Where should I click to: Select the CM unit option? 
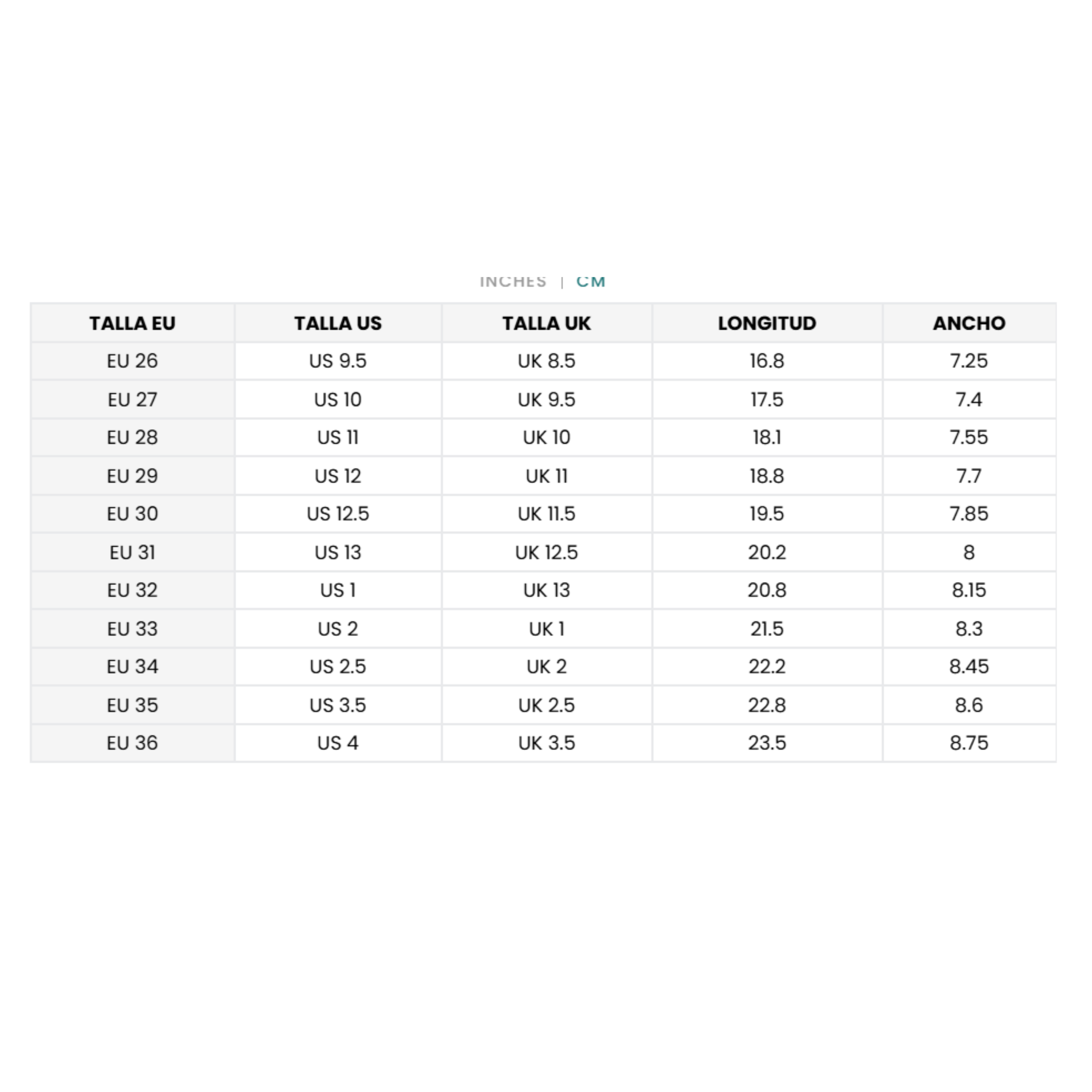pyautogui.click(x=591, y=282)
